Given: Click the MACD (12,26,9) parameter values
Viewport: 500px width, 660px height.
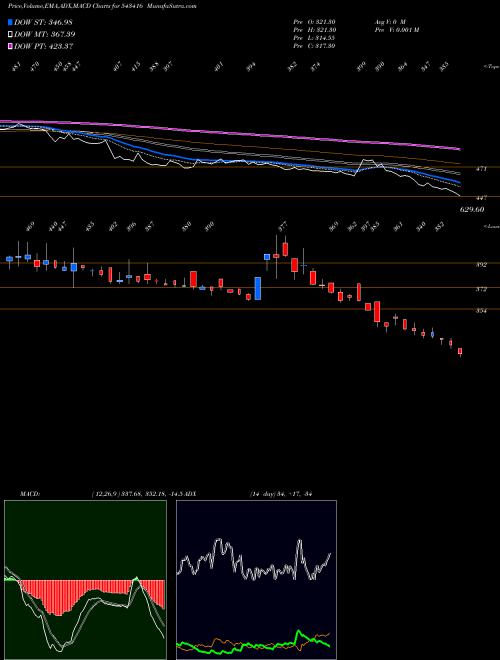Looking at the screenshot, I should pos(138,494).
